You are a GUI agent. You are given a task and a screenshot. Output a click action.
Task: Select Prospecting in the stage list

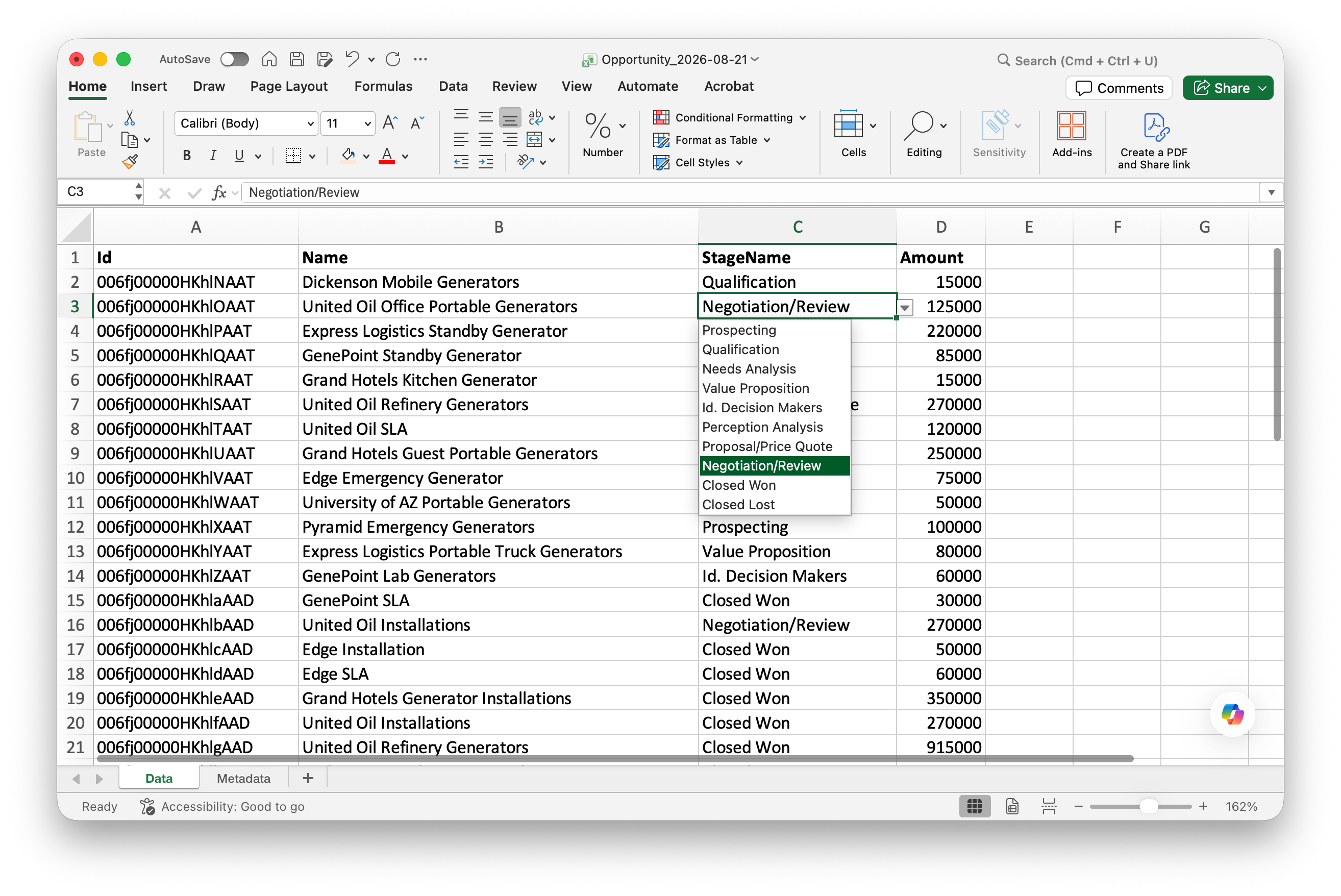click(x=775, y=330)
